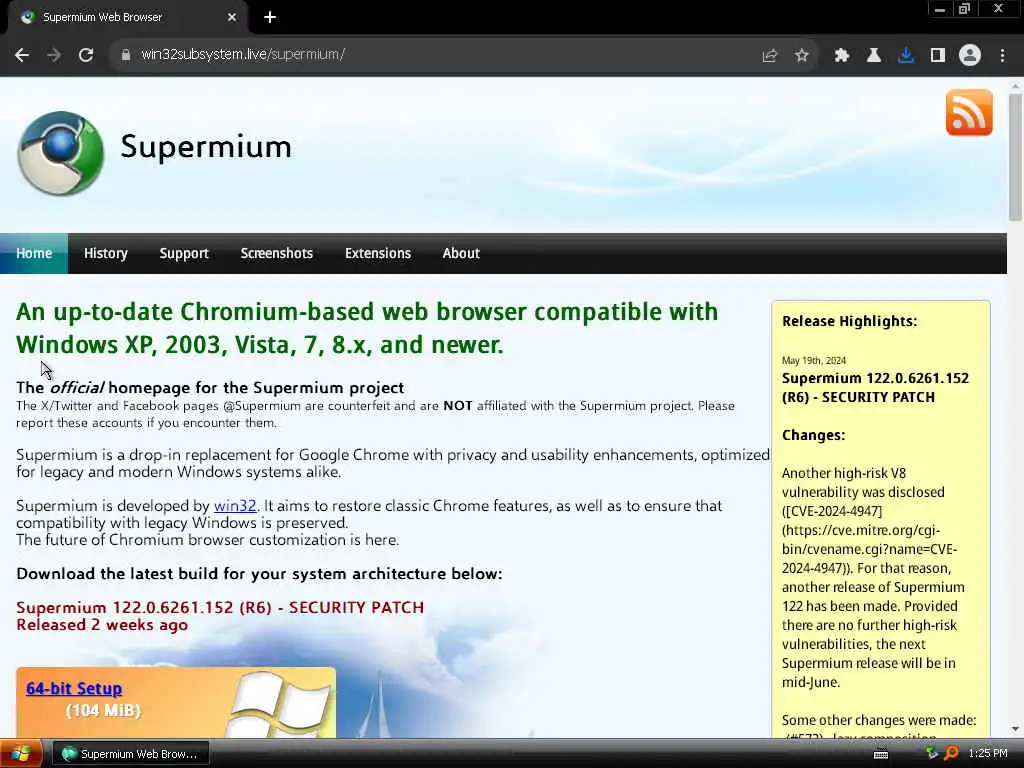Open the History navigation item
1024x768 pixels.
(106, 253)
